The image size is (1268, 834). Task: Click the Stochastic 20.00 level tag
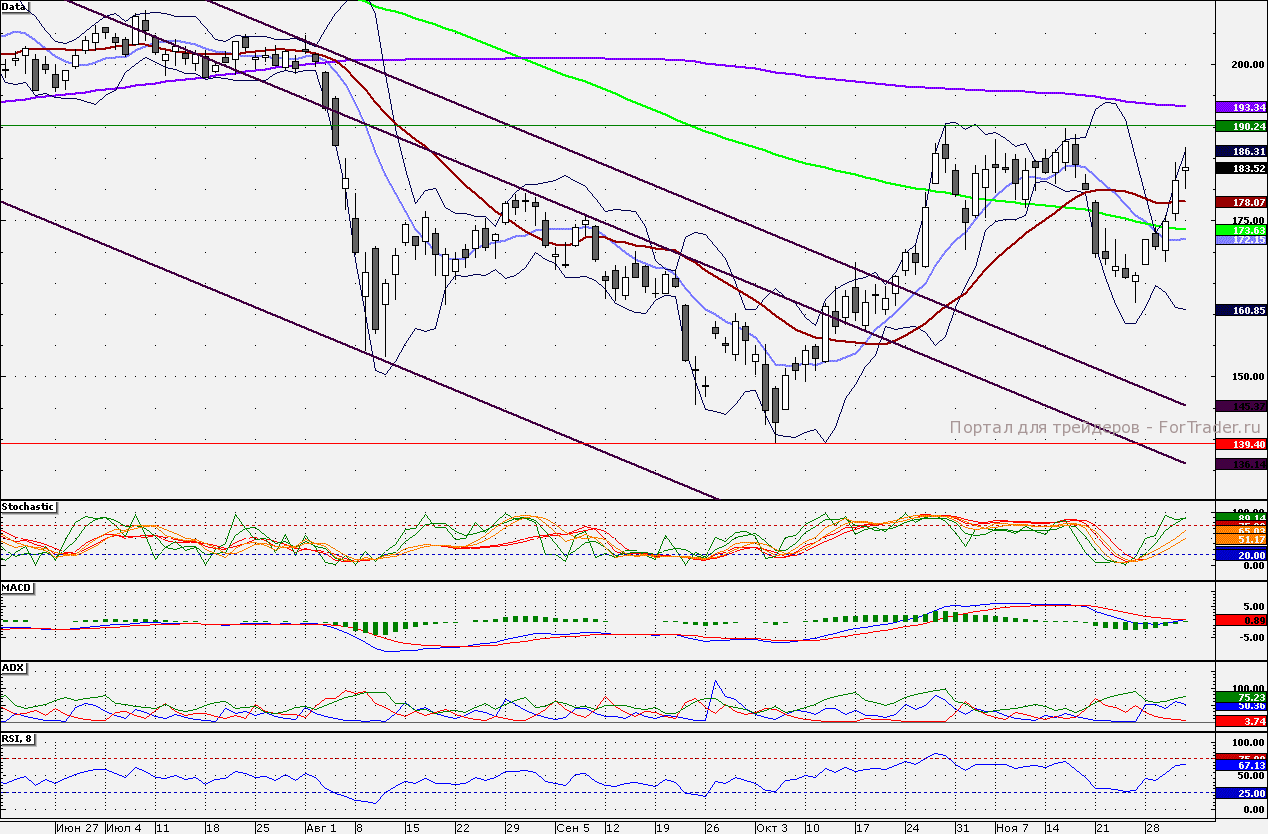[1241, 555]
